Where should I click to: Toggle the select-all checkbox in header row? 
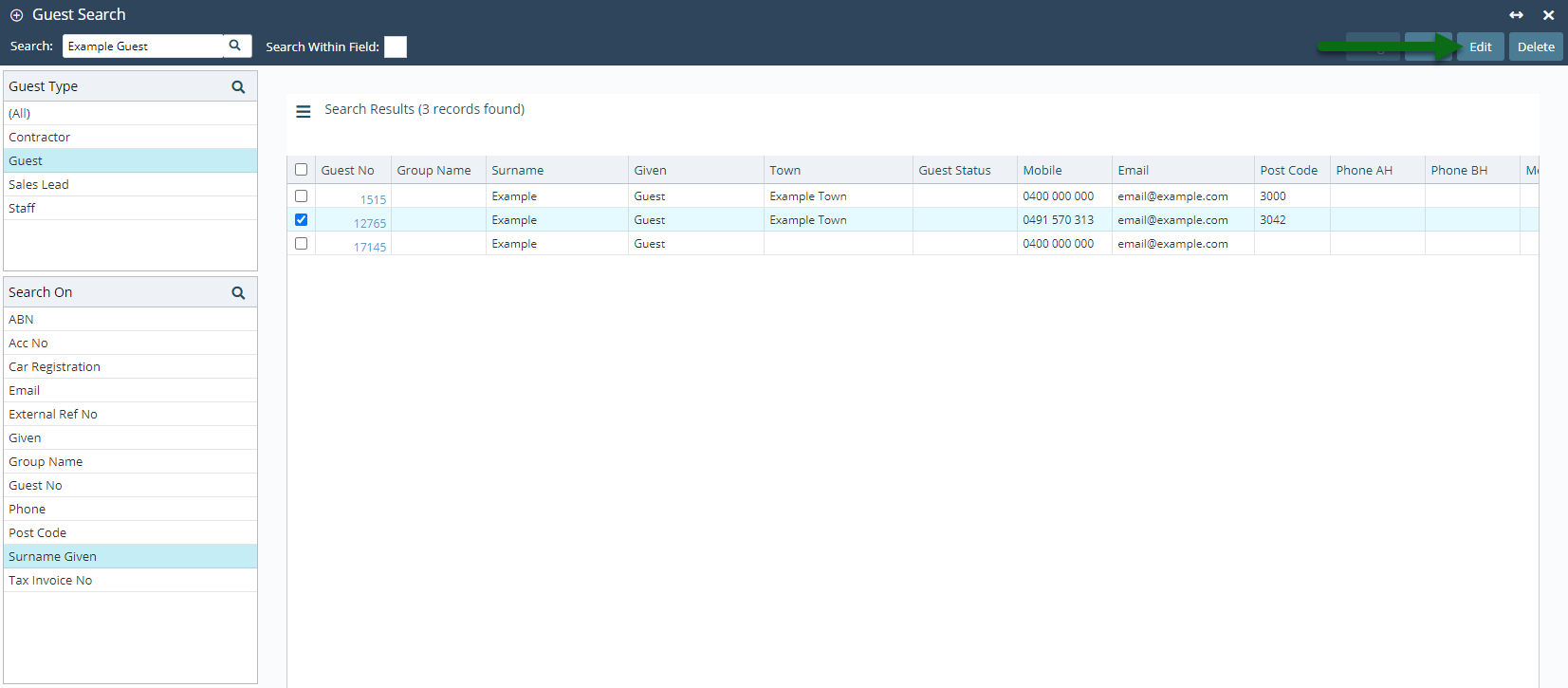click(301, 170)
